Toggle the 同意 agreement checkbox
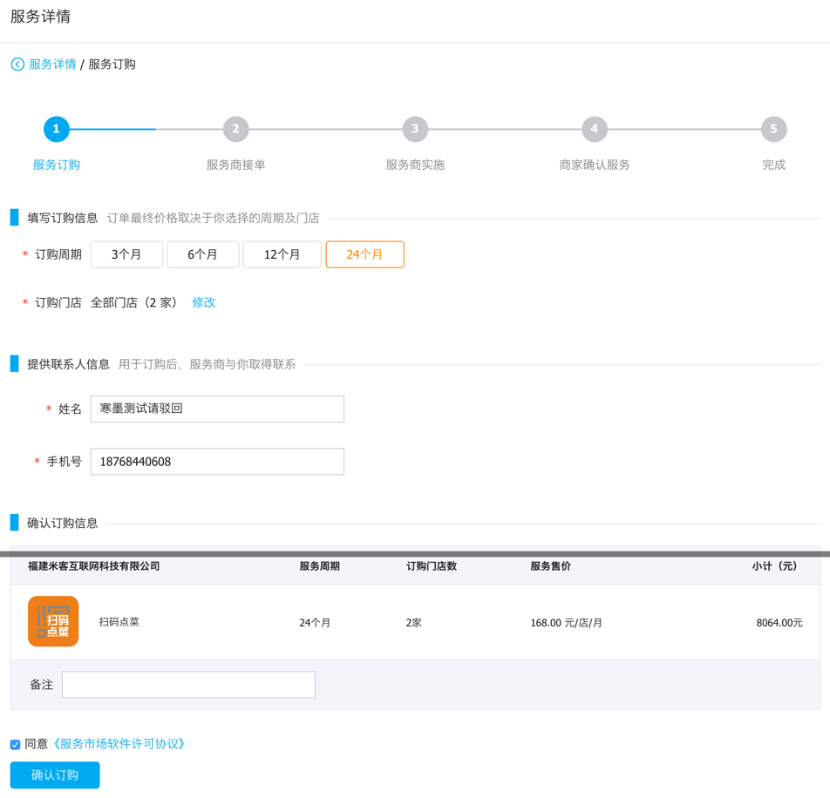 15,744
